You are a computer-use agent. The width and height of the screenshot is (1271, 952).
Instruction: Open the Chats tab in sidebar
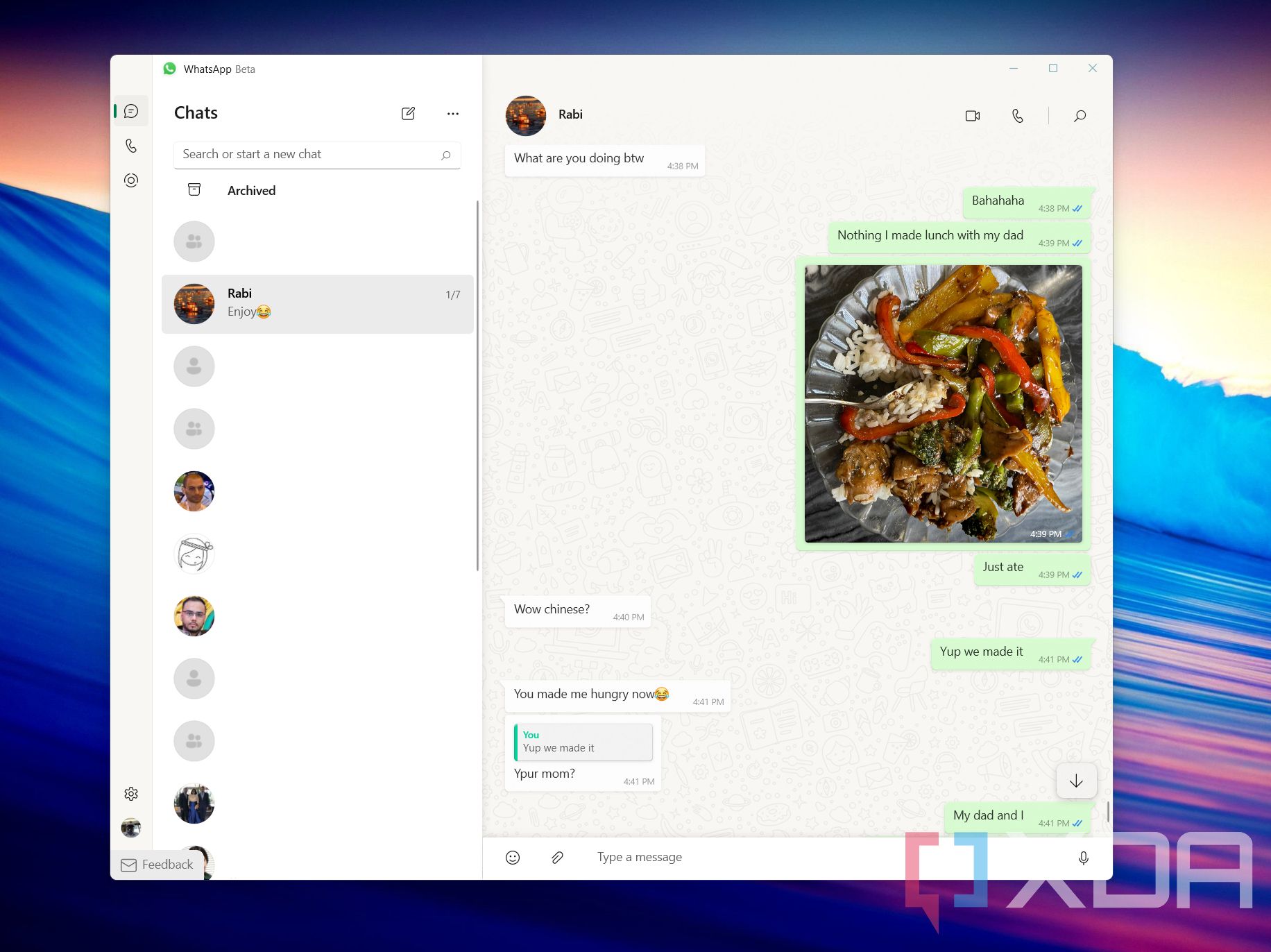point(131,111)
